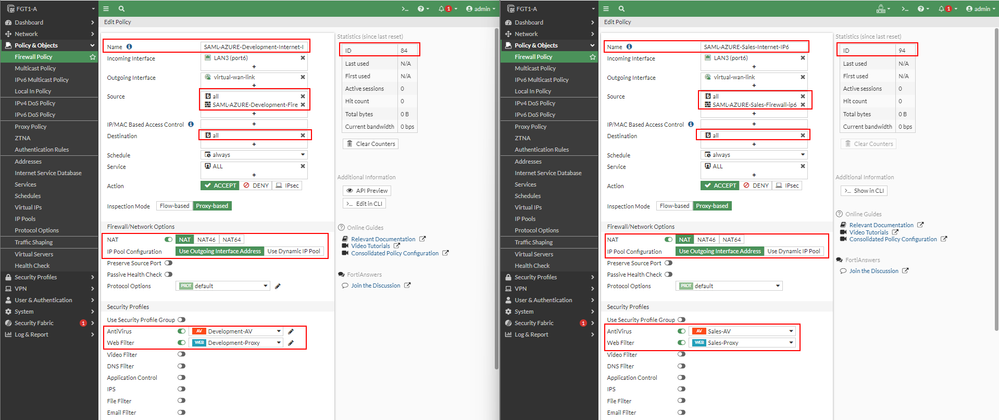Remove ALL service entry in Sales policy
The image size is (999, 420).
[x=803, y=166]
